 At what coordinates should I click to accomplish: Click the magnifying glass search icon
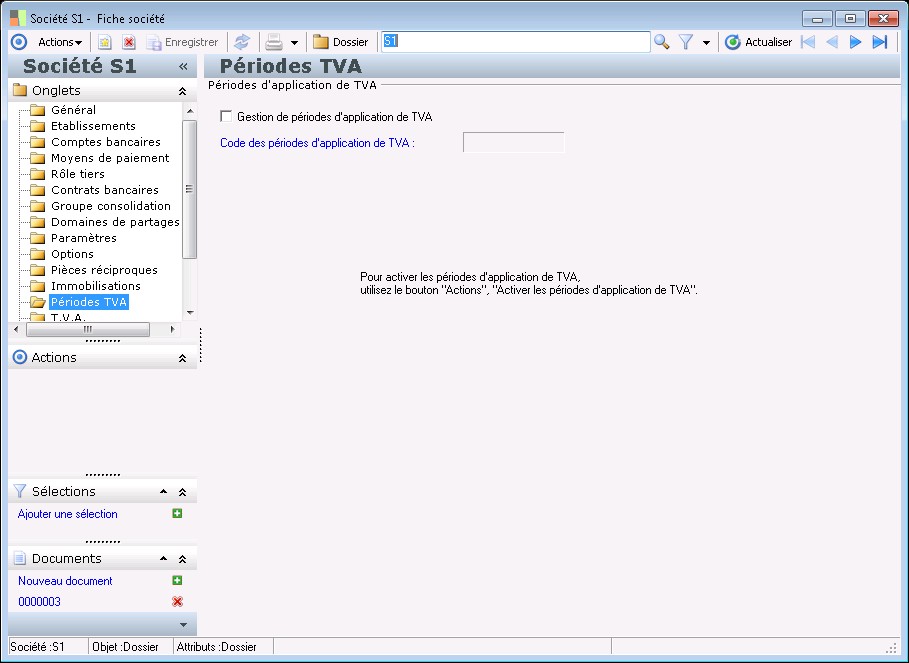(x=661, y=42)
